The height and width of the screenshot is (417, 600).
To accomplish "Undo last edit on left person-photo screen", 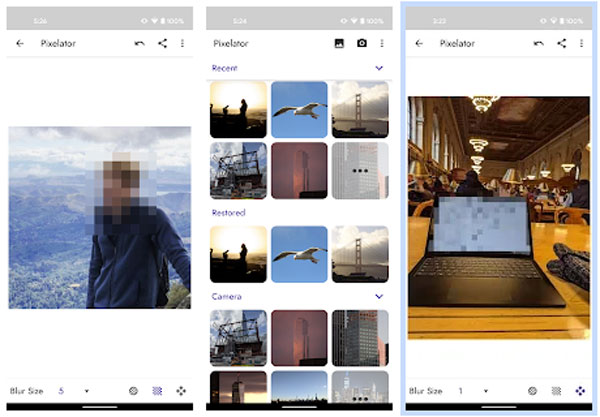I will pos(140,43).
